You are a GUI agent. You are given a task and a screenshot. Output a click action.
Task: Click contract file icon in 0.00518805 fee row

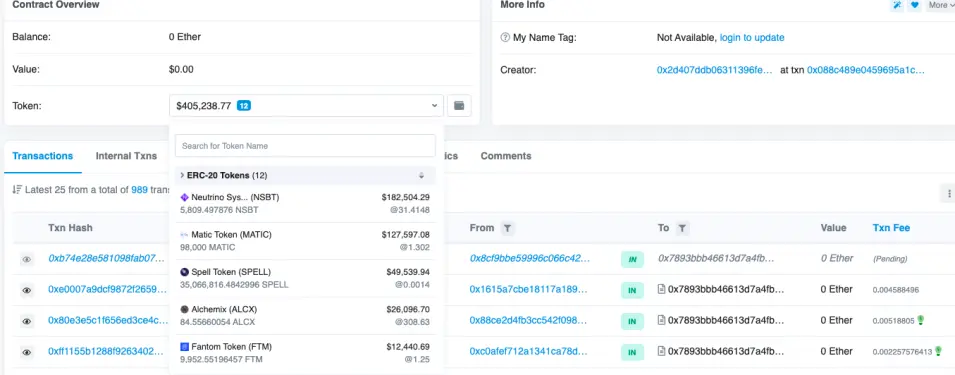661,320
